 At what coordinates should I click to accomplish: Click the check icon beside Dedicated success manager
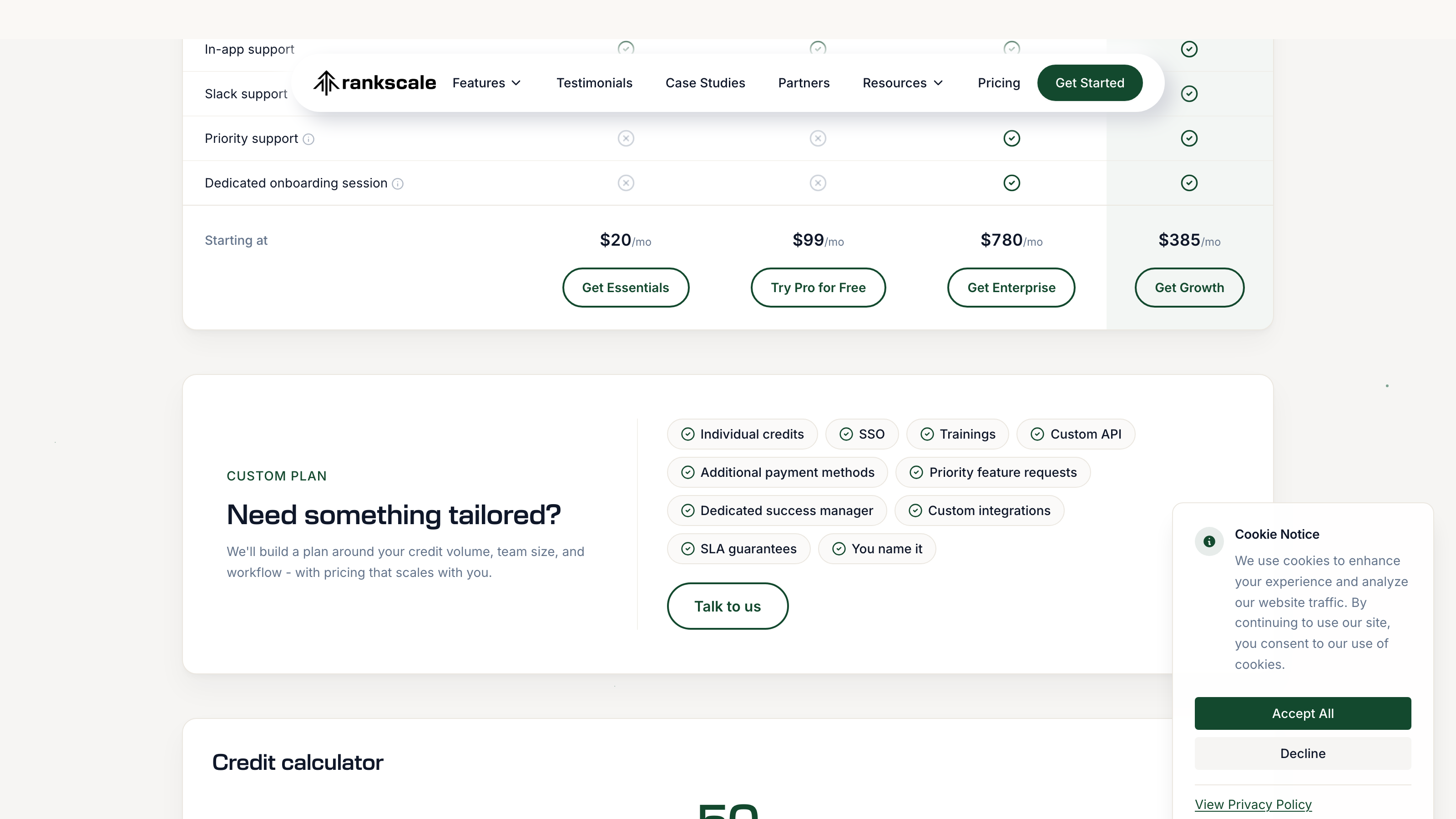(688, 511)
